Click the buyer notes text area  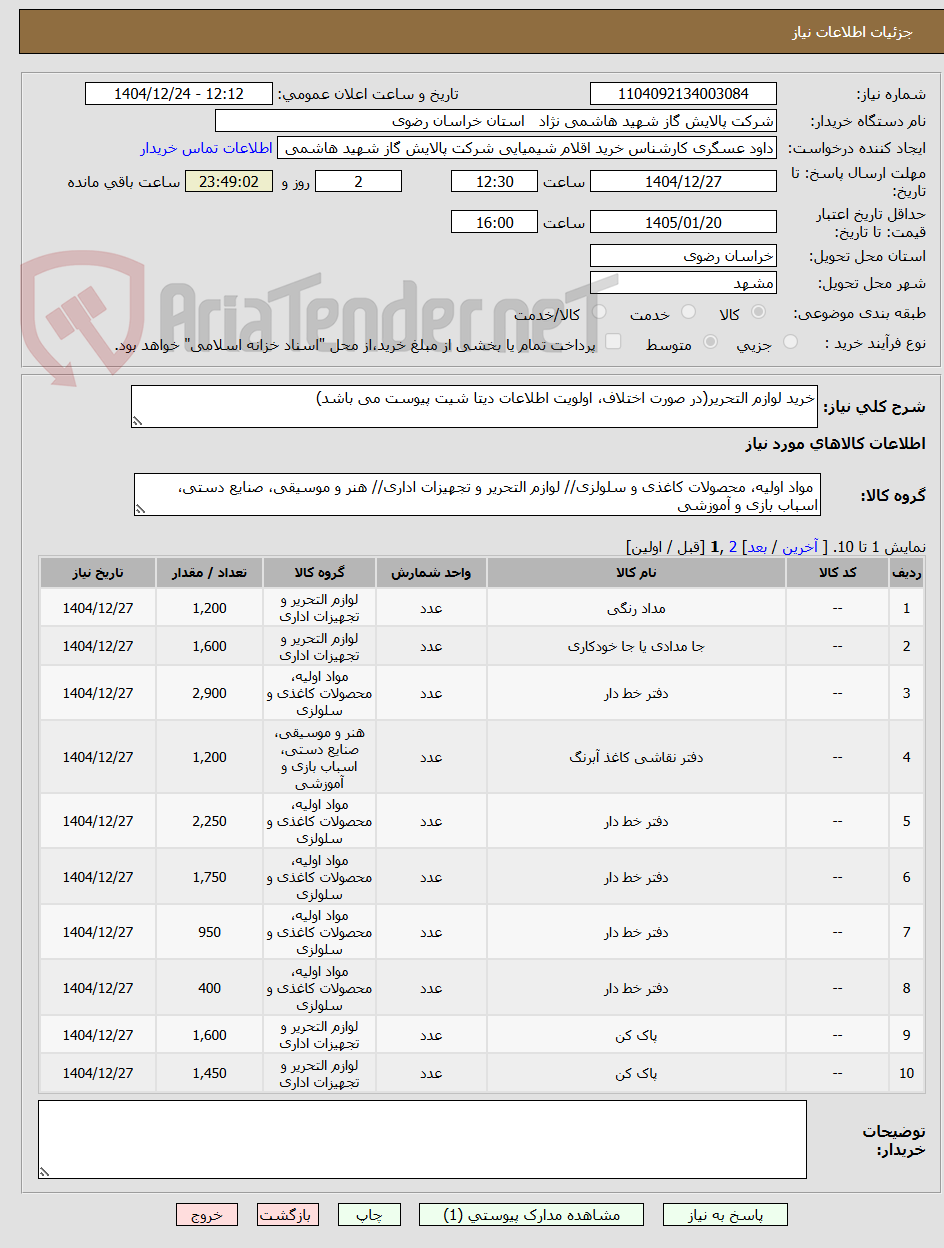click(422, 1140)
